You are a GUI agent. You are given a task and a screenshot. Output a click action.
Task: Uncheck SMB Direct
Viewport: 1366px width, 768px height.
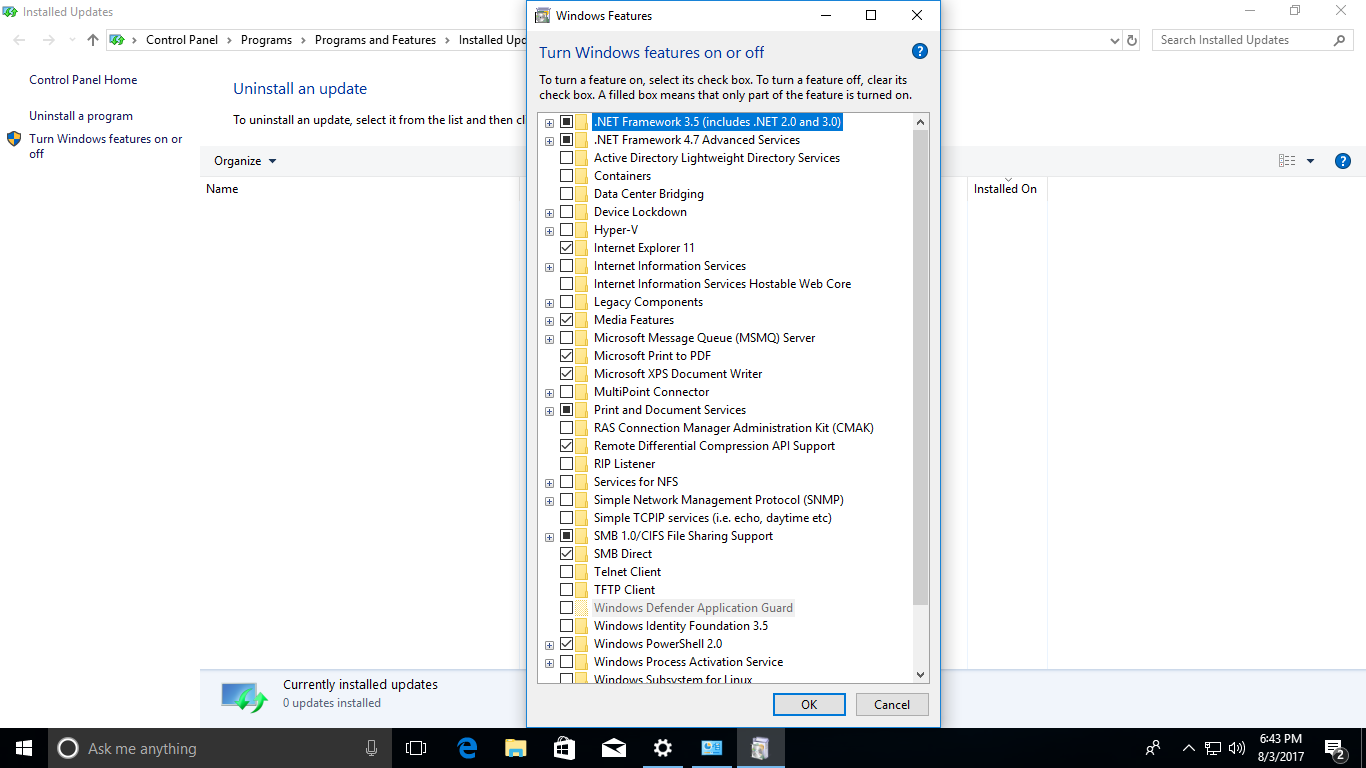[x=567, y=554]
